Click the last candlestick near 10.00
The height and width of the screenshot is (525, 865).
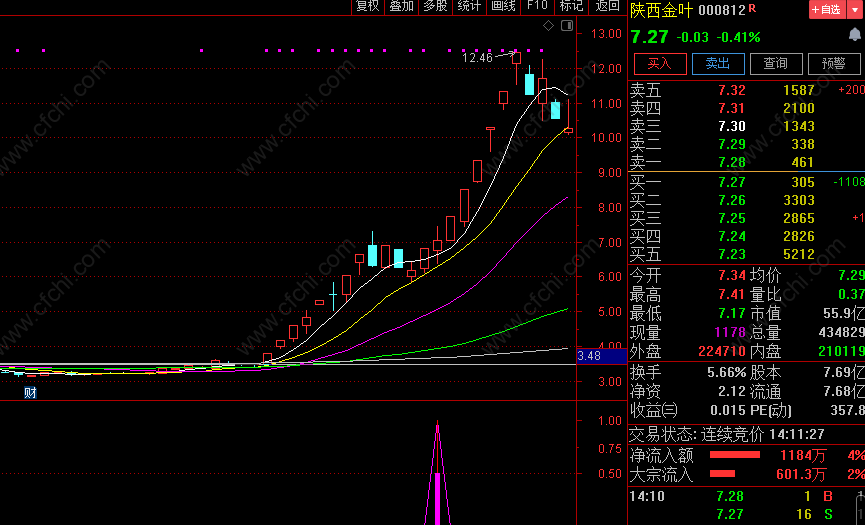click(569, 131)
